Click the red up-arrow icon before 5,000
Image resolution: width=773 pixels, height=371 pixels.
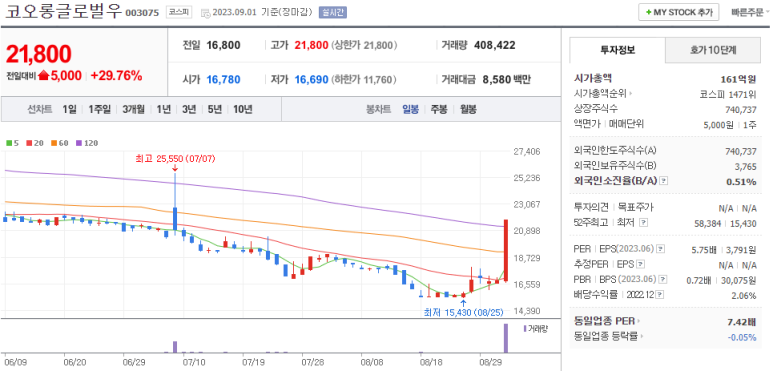click(x=44, y=75)
